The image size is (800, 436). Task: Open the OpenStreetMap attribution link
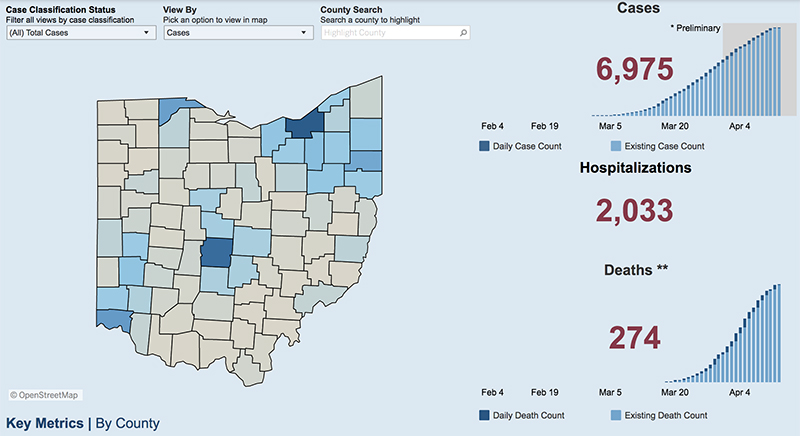click(x=45, y=395)
